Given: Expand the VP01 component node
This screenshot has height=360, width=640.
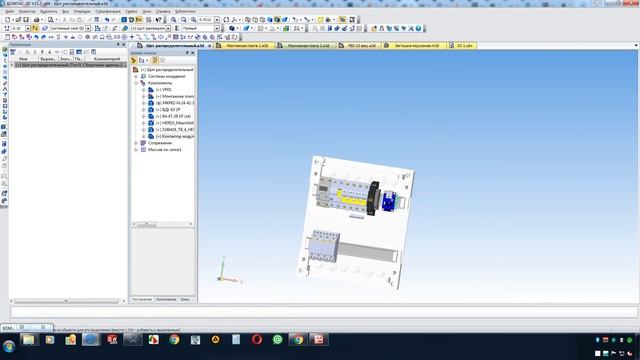Looking at the screenshot, I should click(144, 89).
